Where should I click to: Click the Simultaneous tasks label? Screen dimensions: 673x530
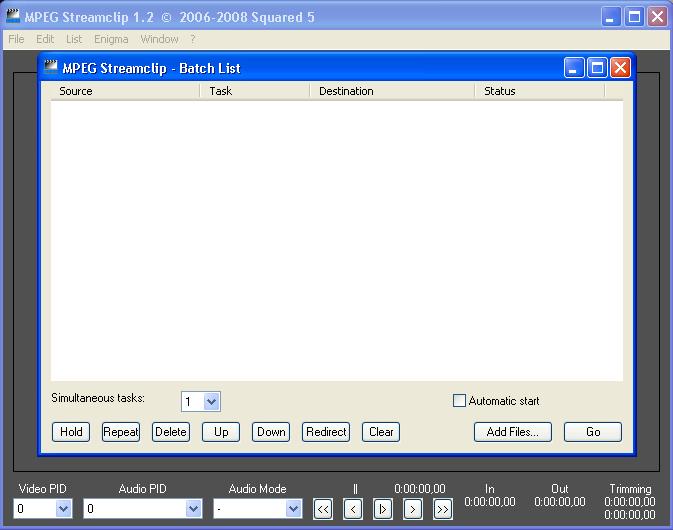(x=98, y=398)
